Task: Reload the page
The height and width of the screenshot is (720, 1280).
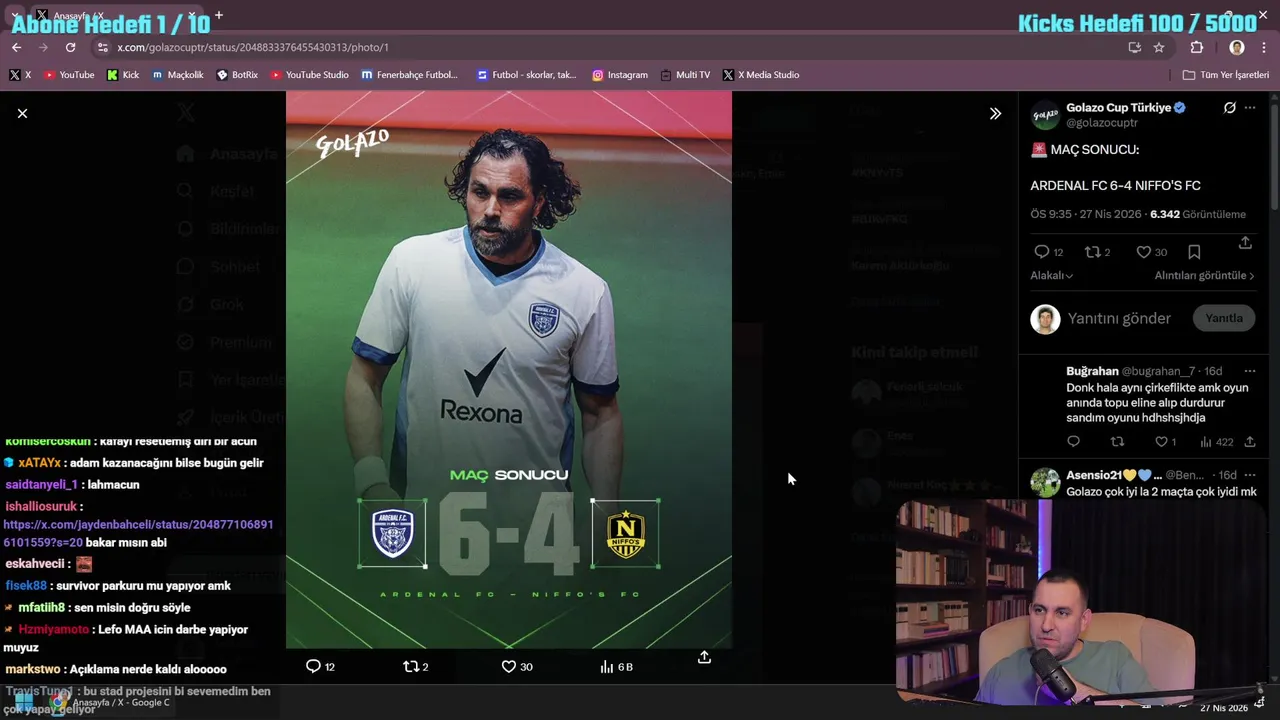Action: (x=70, y=47)
